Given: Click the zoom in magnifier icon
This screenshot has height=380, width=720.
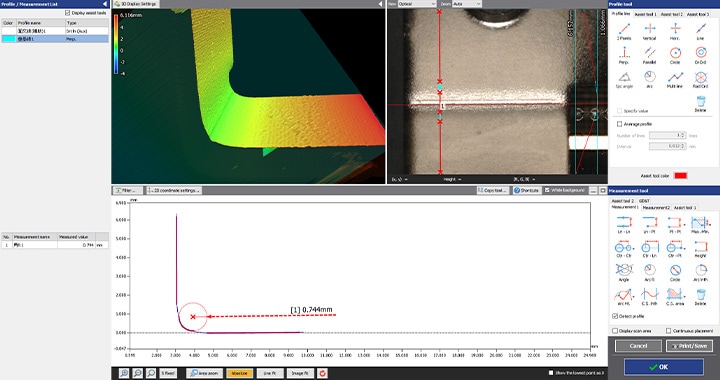Looking at the screenshot, I should point(124,373).
